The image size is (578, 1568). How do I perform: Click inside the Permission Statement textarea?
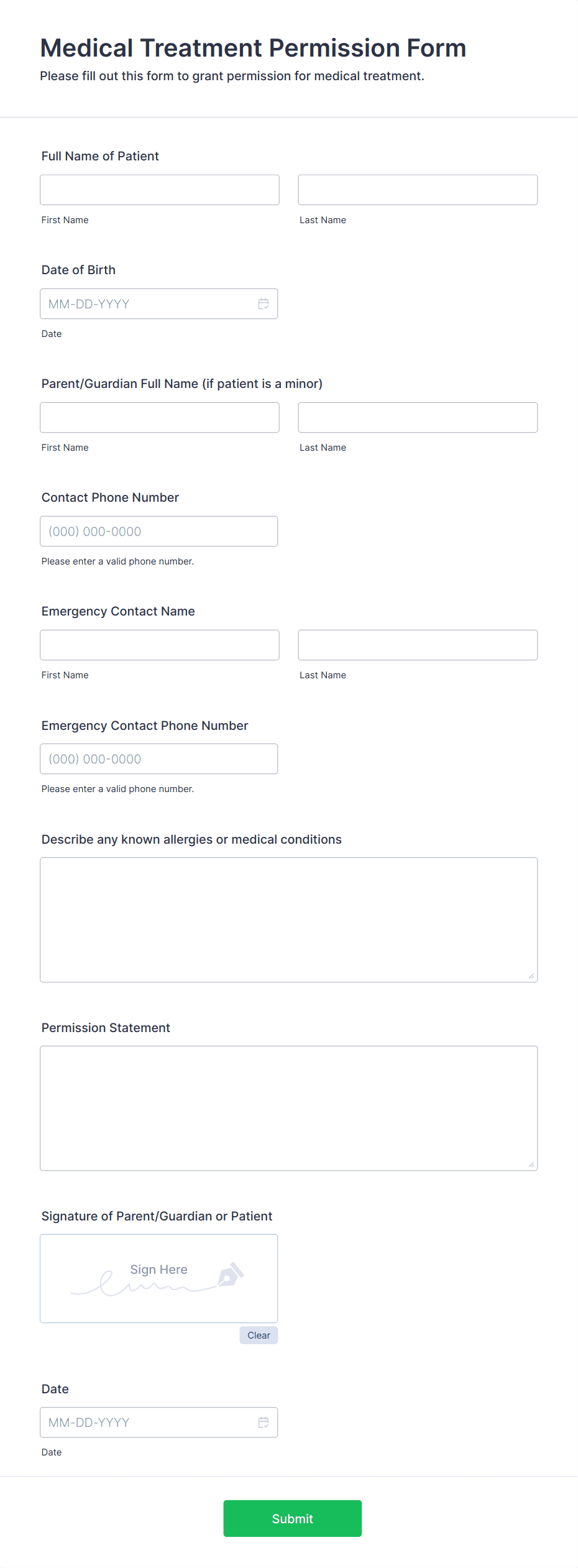click(288, 1107)
